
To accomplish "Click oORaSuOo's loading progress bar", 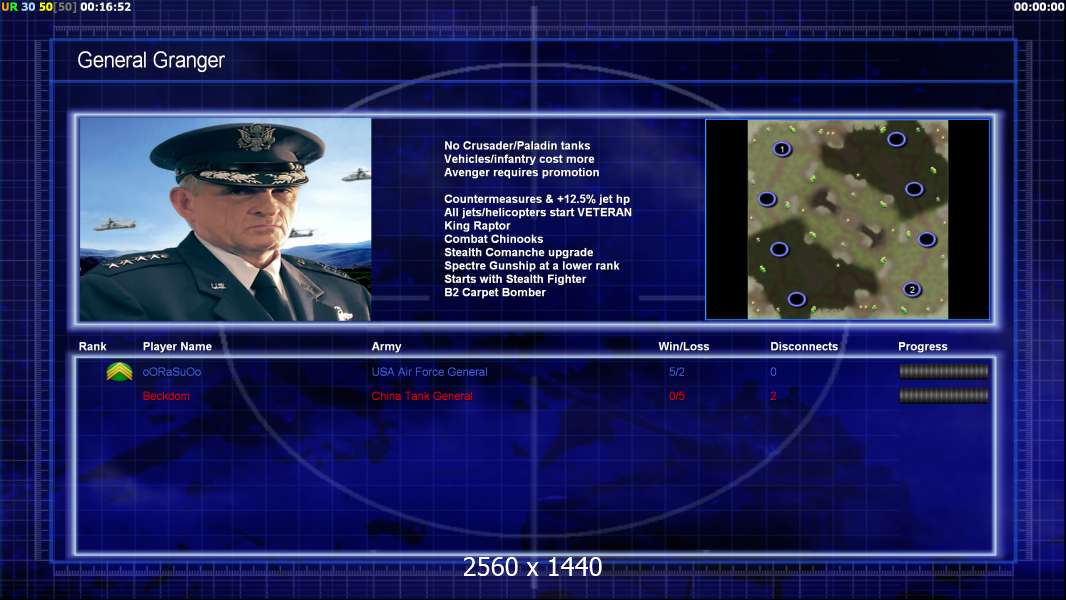I will pos(944,371).
